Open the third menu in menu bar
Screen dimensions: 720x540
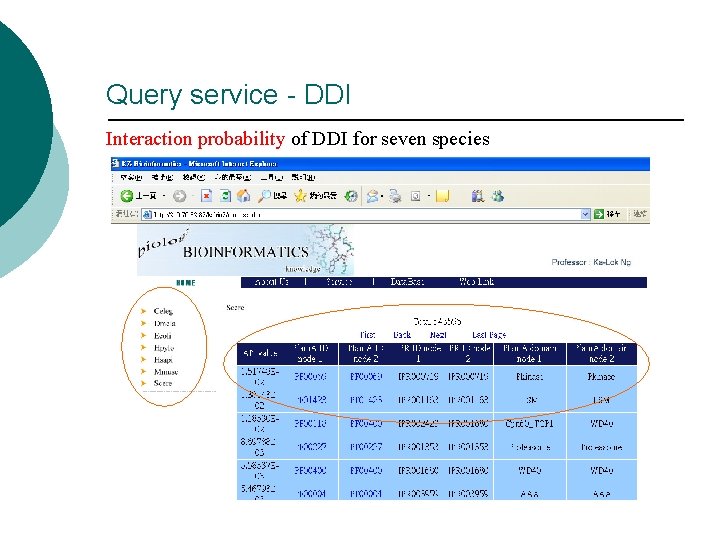[193, 177]
